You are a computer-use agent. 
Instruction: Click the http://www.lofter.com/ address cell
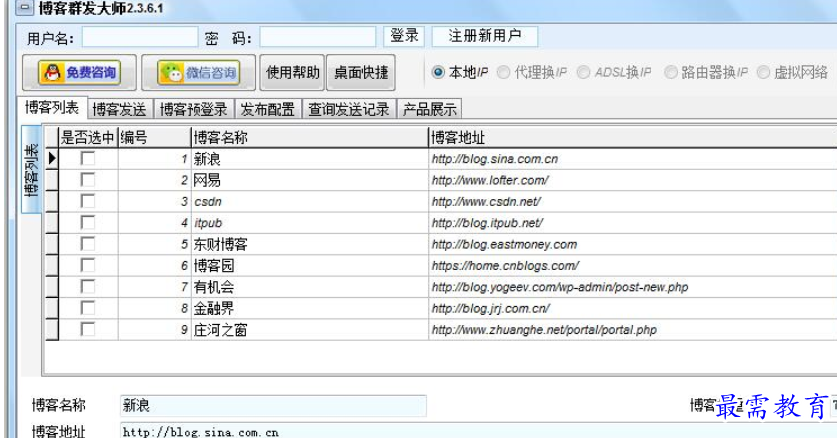coord(633,180)
